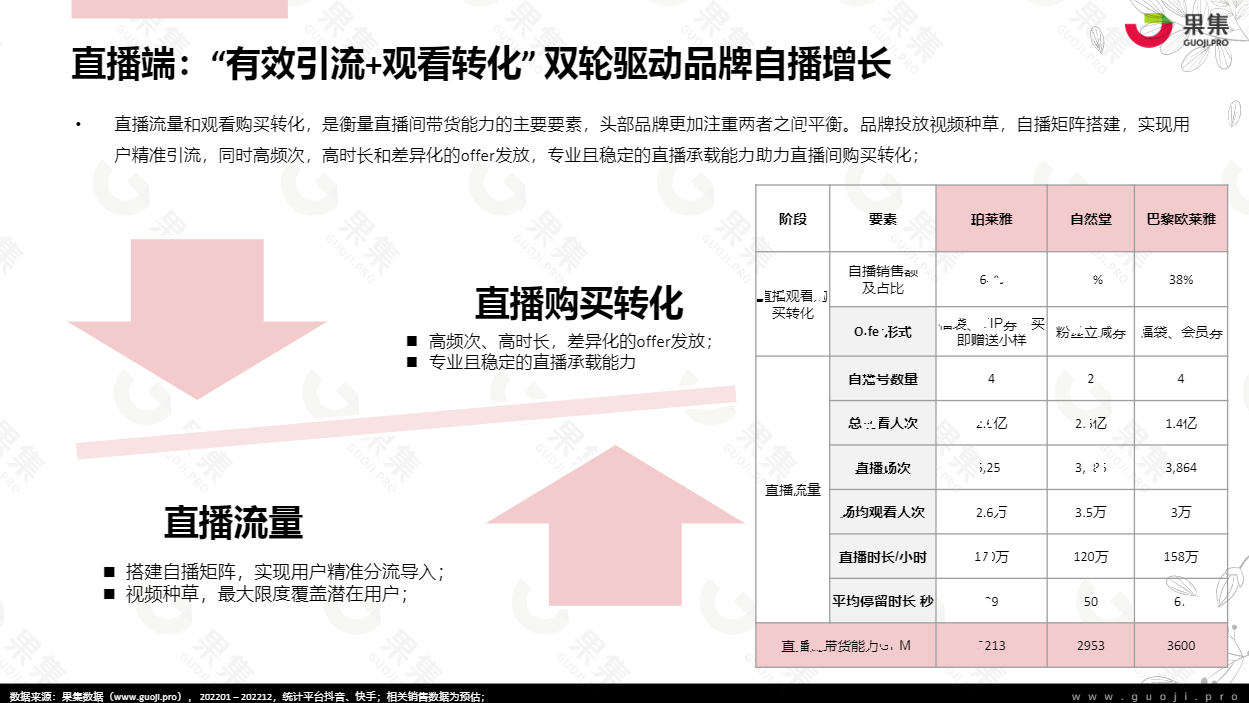This screenshot has height=703, width=1249.
Task: Click the 2953 cell in bottom row
Action: click(x=1091, y=645)
